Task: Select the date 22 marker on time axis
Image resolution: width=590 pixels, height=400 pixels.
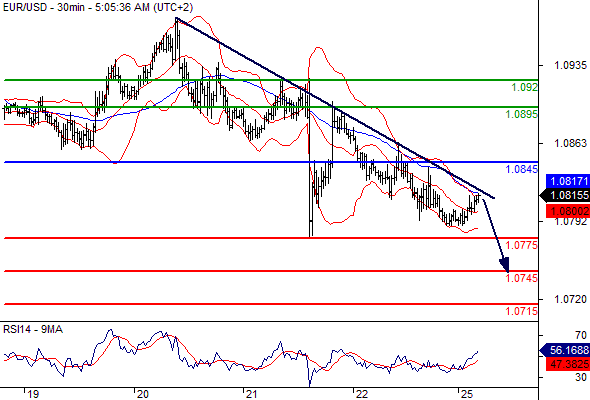Action: click(x=362, y=394)
